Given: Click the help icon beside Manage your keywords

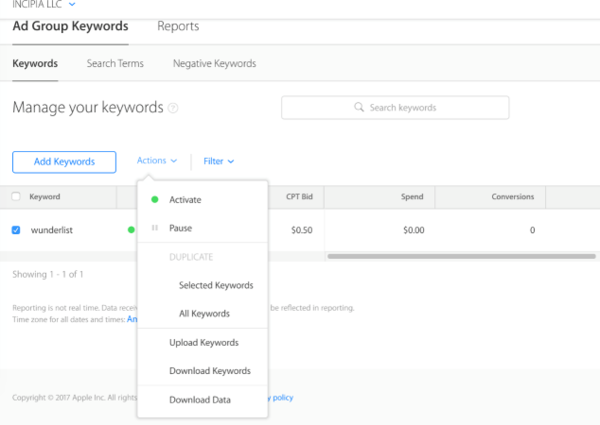Looking at the screenshot, I should pyautogui.click(x=173, y=108).
